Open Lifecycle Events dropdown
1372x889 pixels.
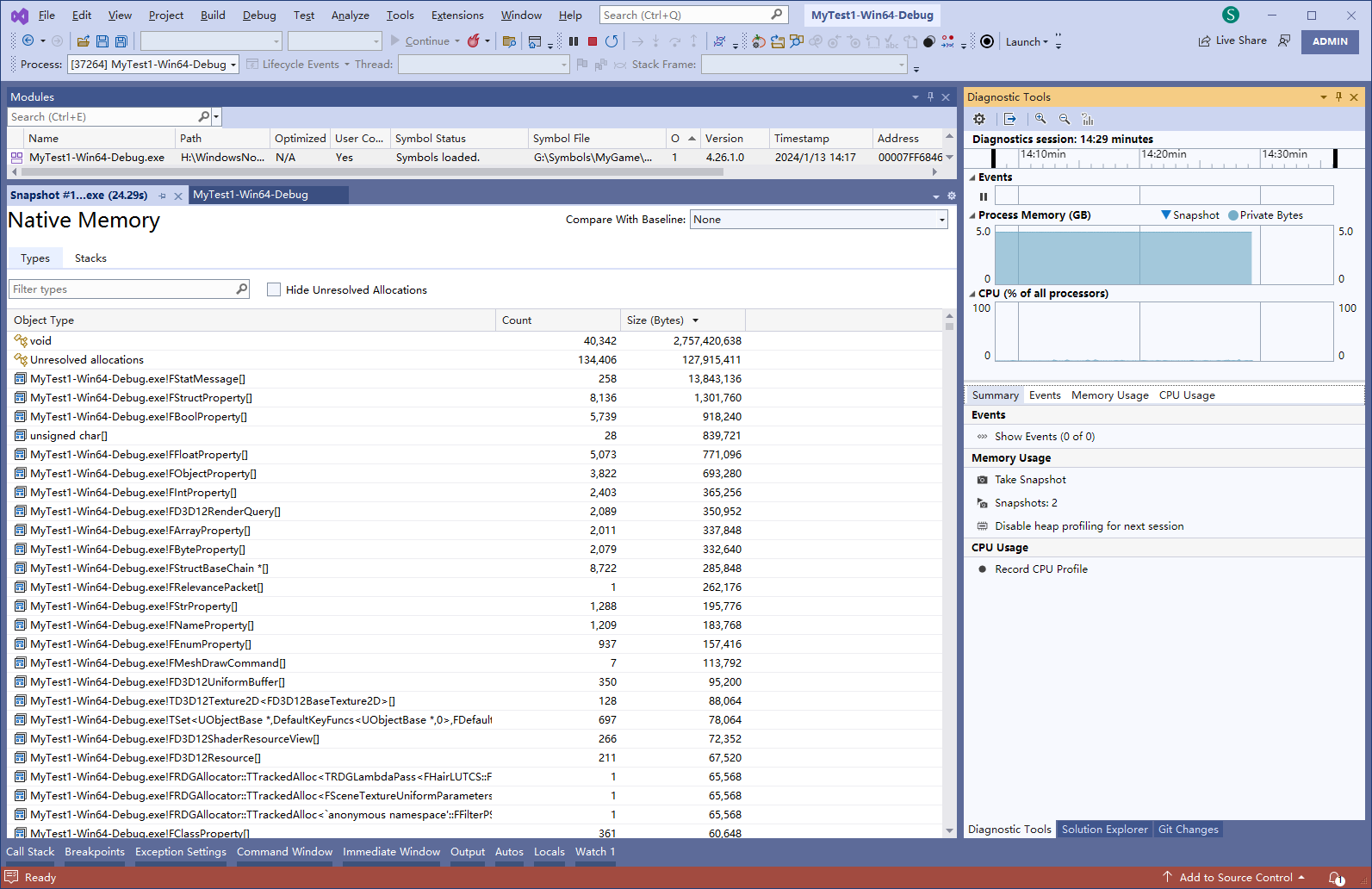pos(347,65)
